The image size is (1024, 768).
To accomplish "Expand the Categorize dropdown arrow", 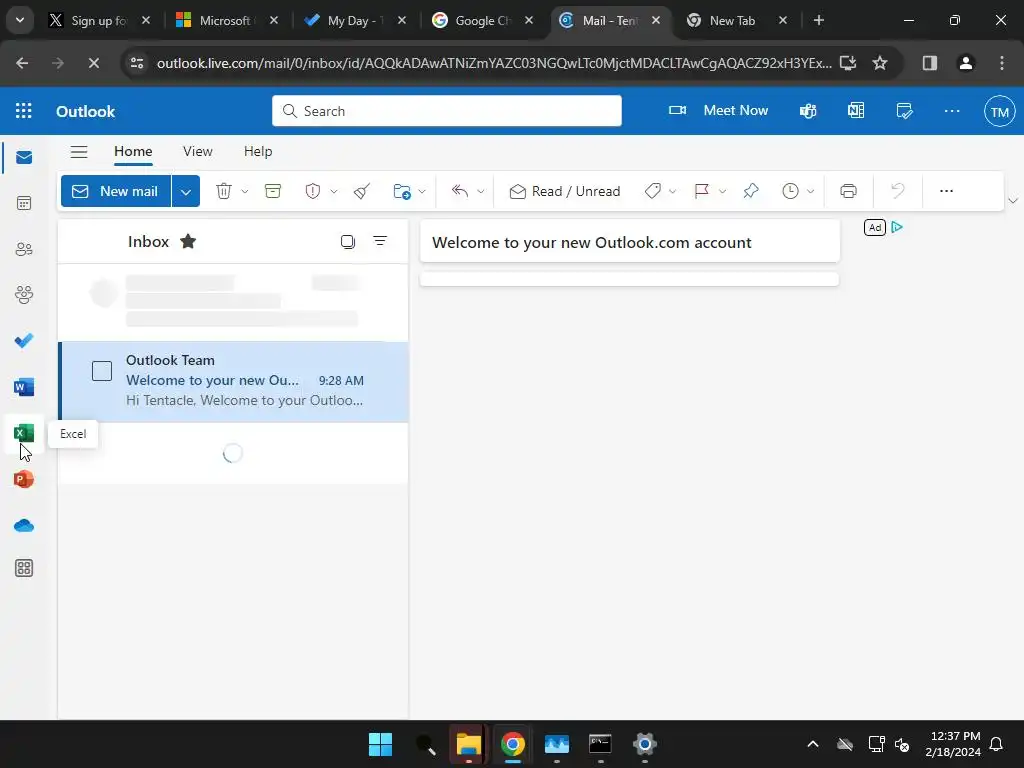I will coord(672,191).
